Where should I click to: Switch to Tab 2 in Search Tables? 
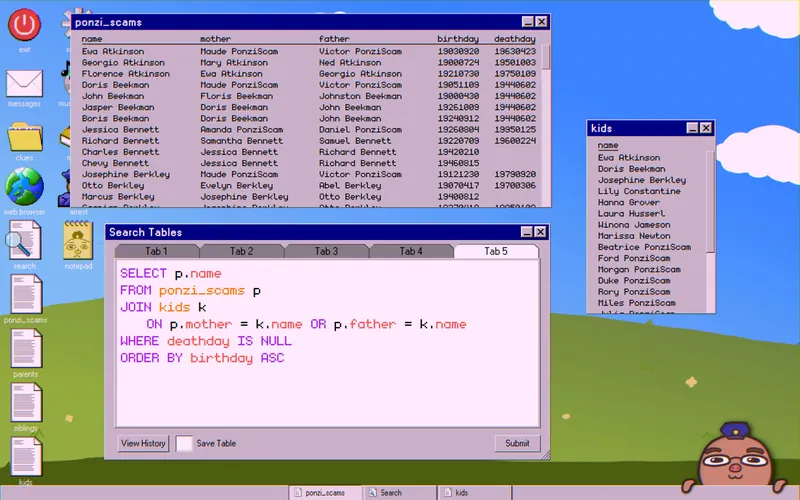tap(241, 251)
